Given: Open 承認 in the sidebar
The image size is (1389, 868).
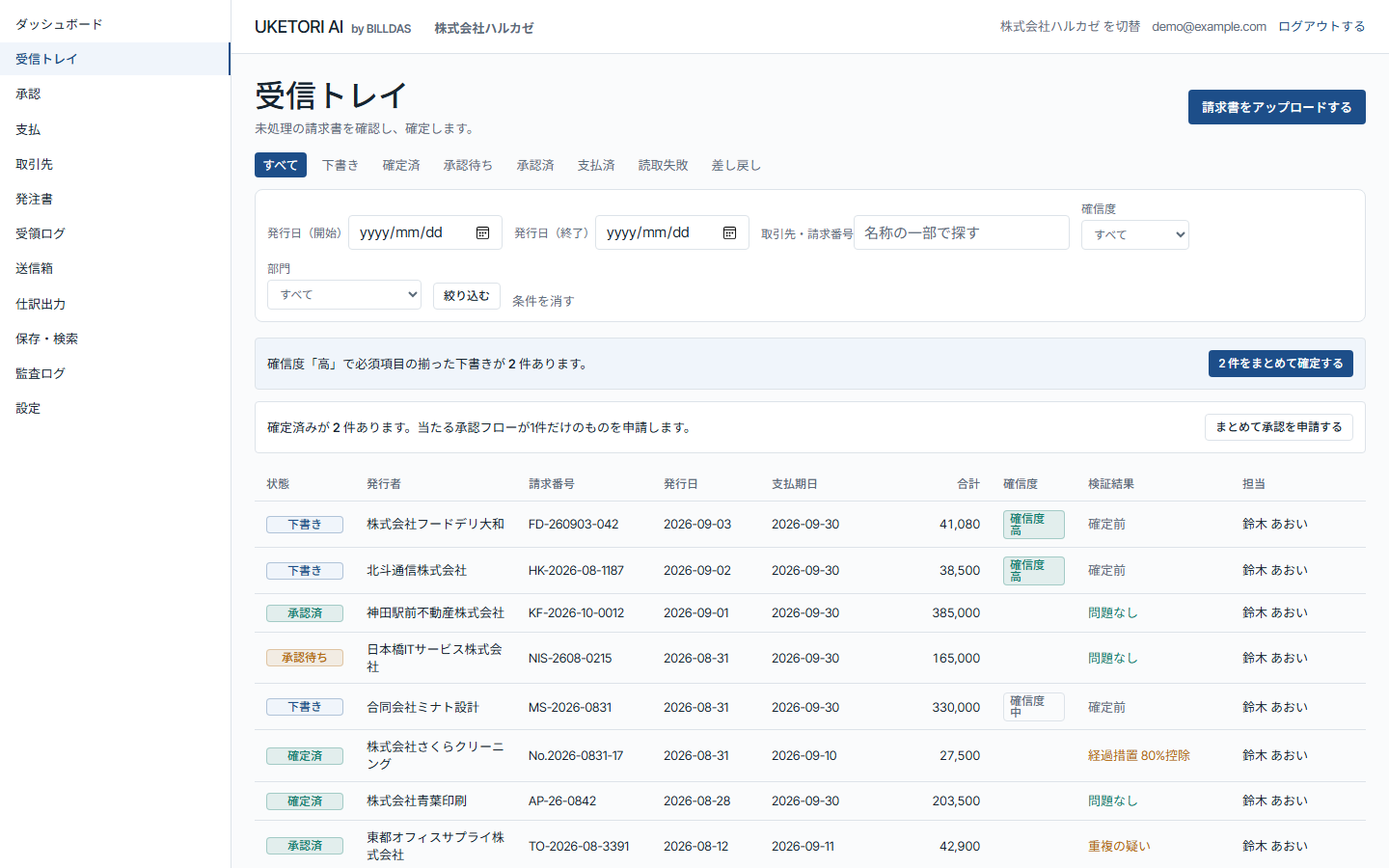Looking at the screenshot, I should pos(115,94).
